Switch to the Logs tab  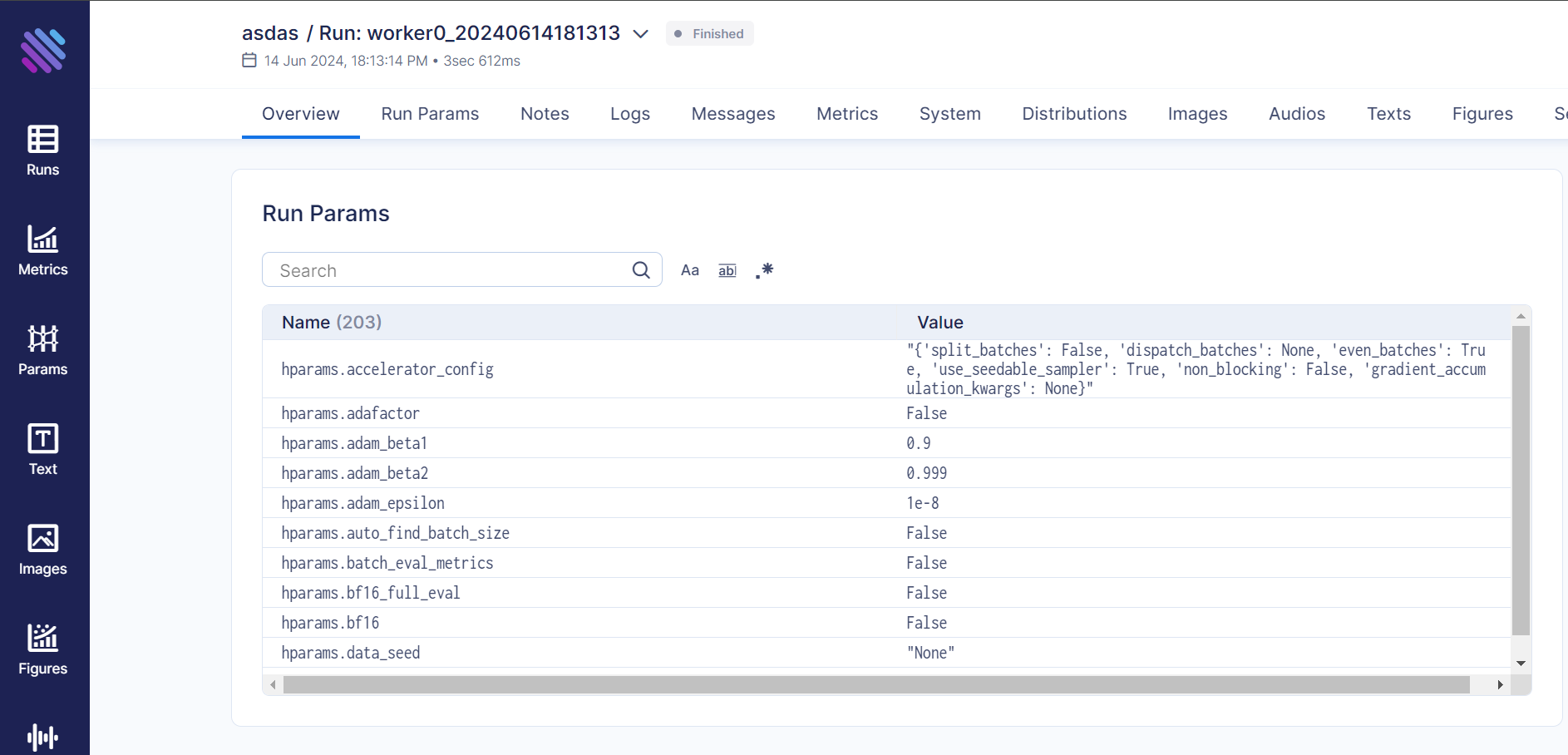click(x=630, y=114)
